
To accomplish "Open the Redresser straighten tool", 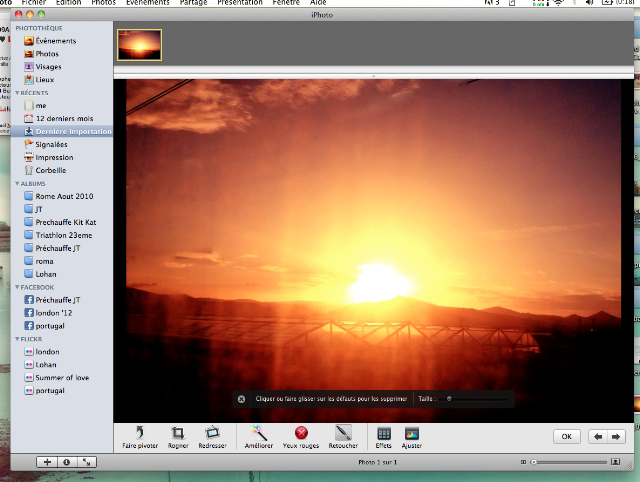I will [x=212, y=437].
